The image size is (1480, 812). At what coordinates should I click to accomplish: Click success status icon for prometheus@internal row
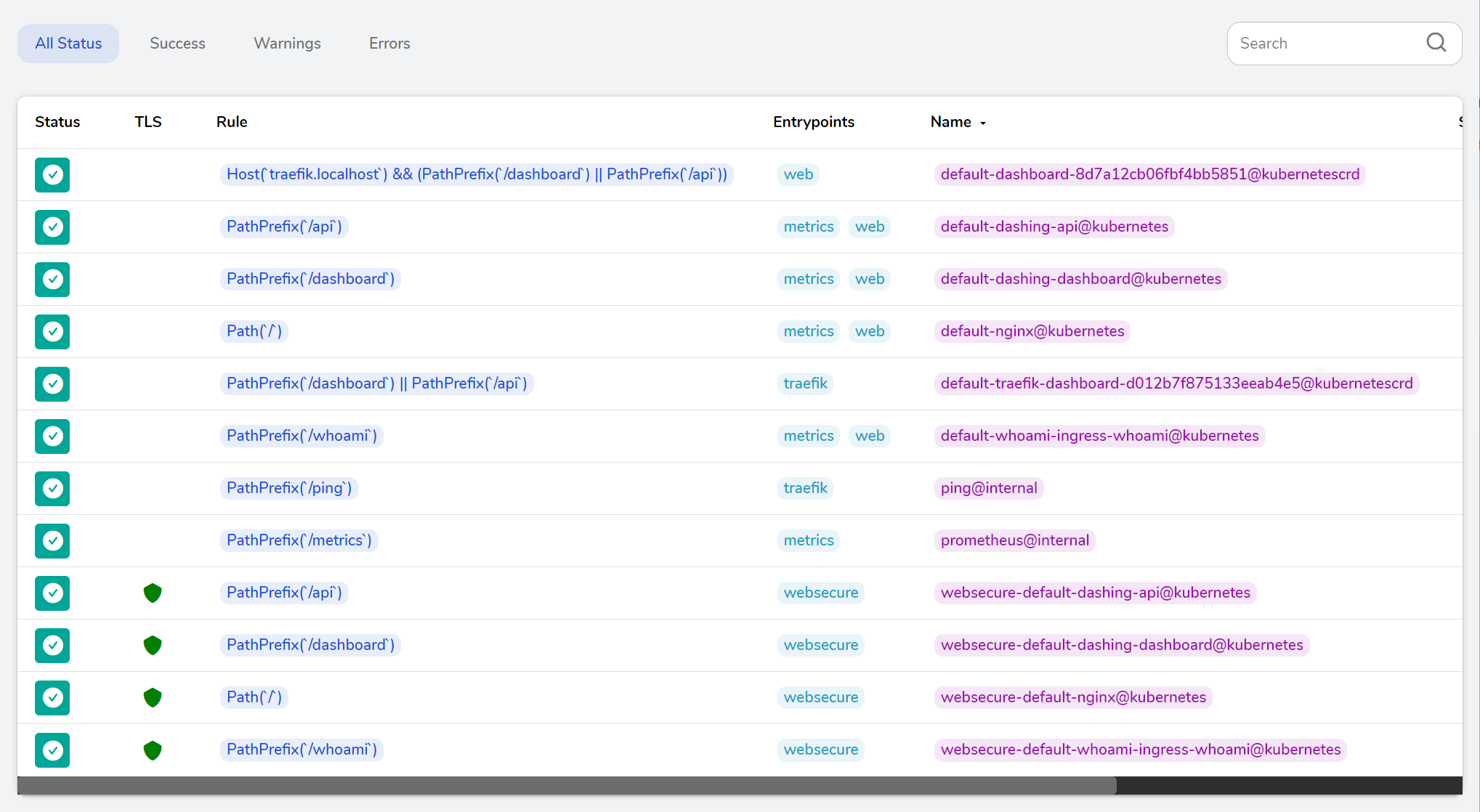point(52,540)
